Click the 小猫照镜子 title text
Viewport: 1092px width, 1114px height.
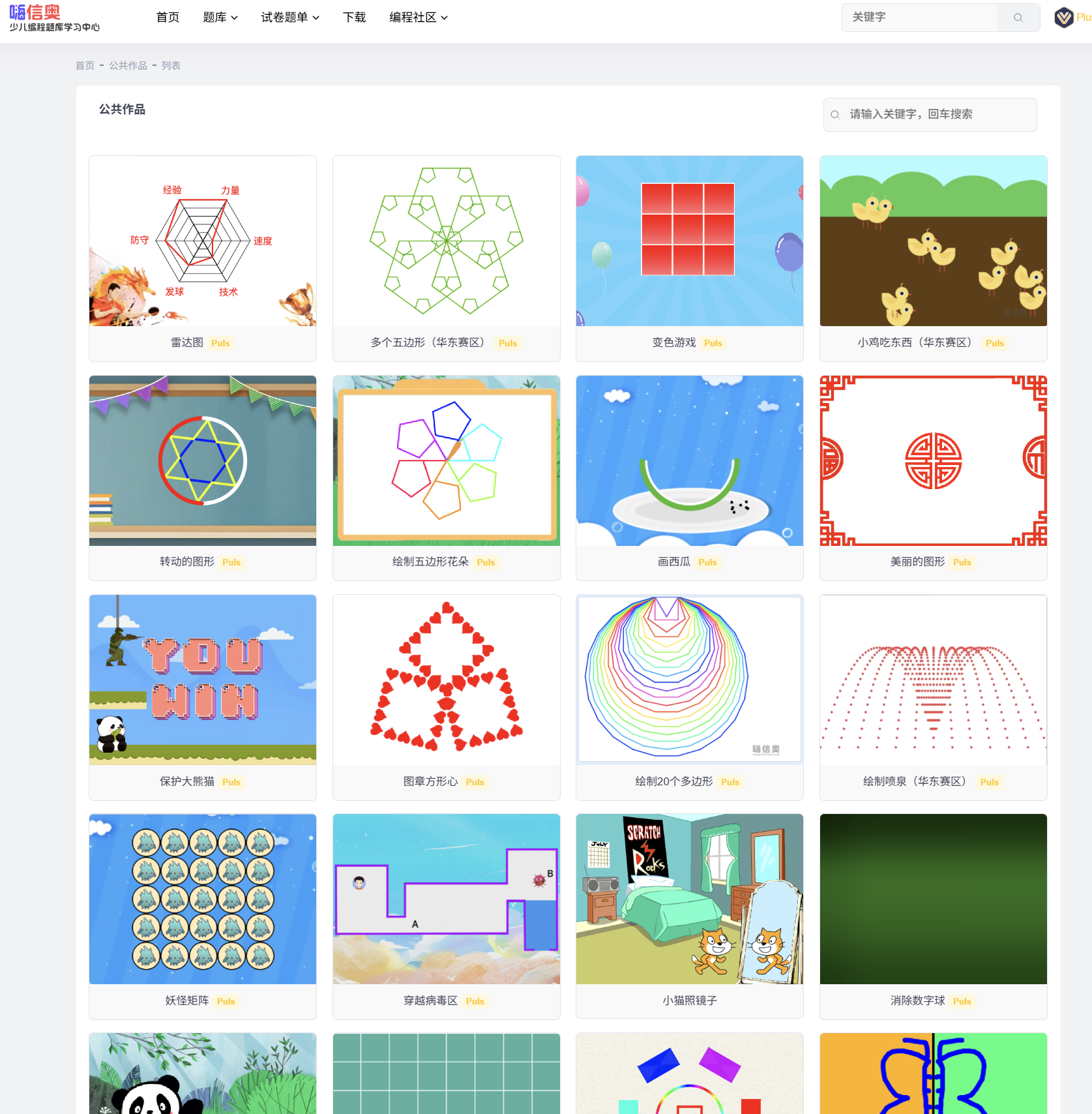[690, 1001]
